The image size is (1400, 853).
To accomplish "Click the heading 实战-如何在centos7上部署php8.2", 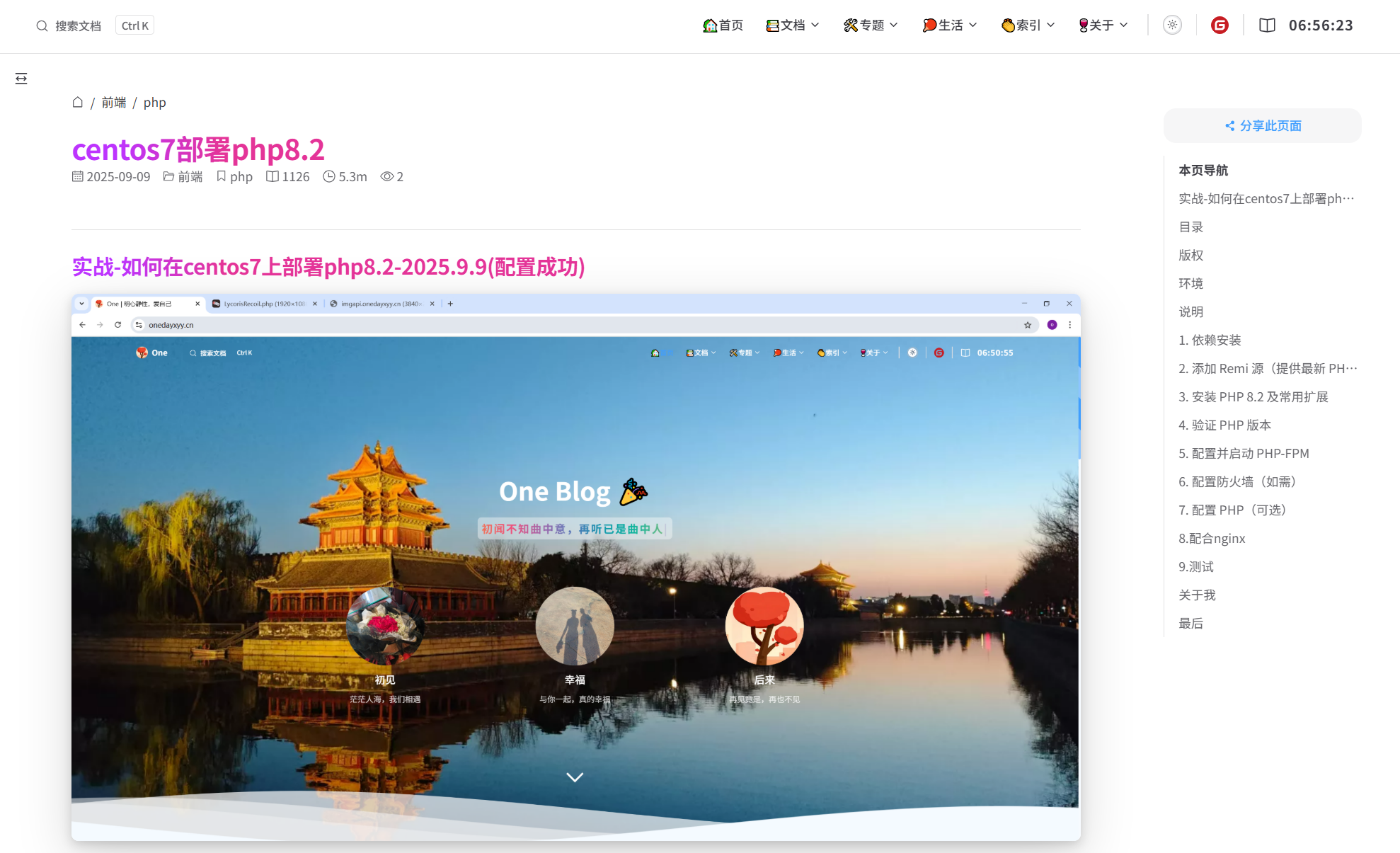I will (328, 267).
